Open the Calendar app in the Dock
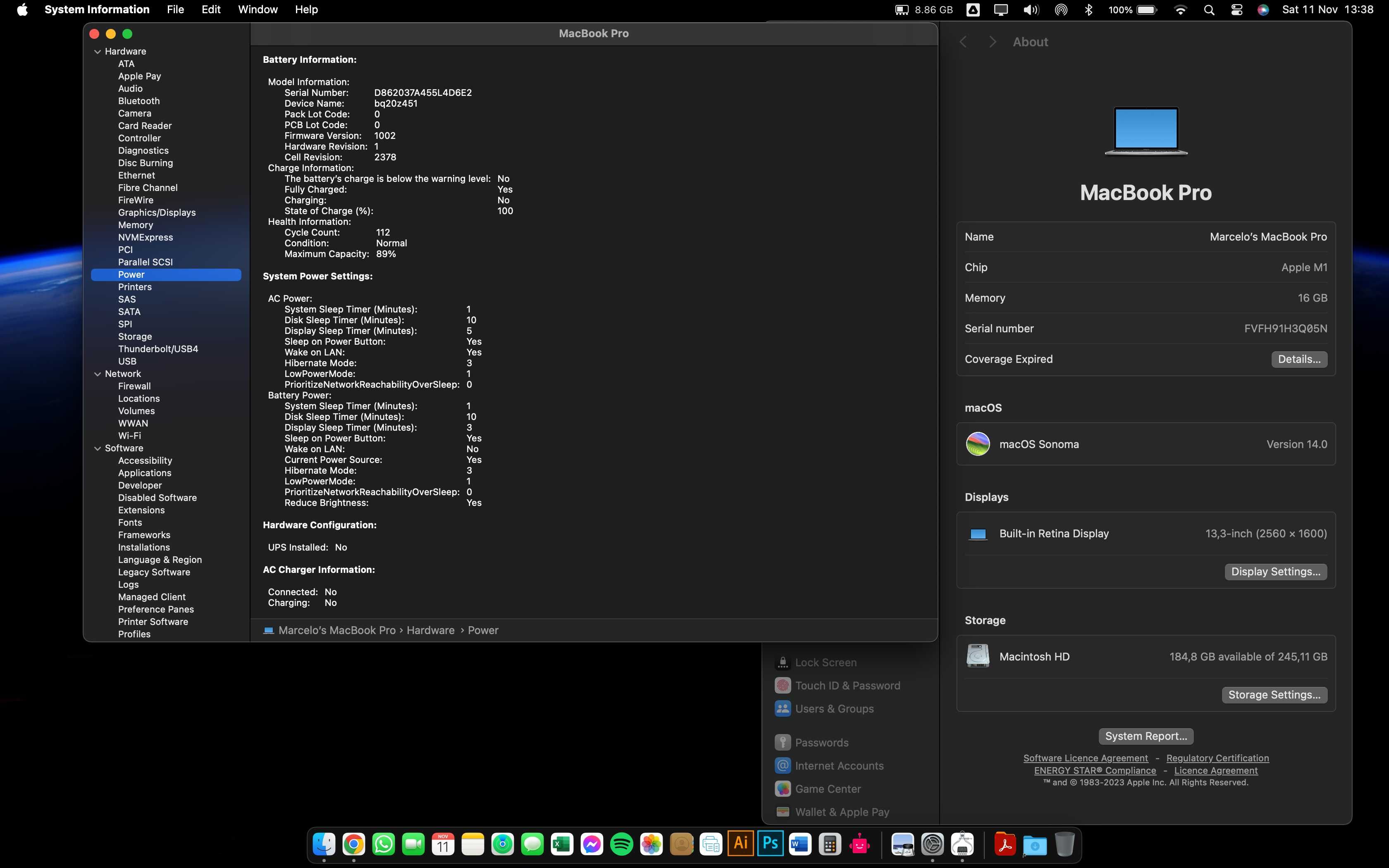This screenshot has width=1389, height=868. point(443,844)
